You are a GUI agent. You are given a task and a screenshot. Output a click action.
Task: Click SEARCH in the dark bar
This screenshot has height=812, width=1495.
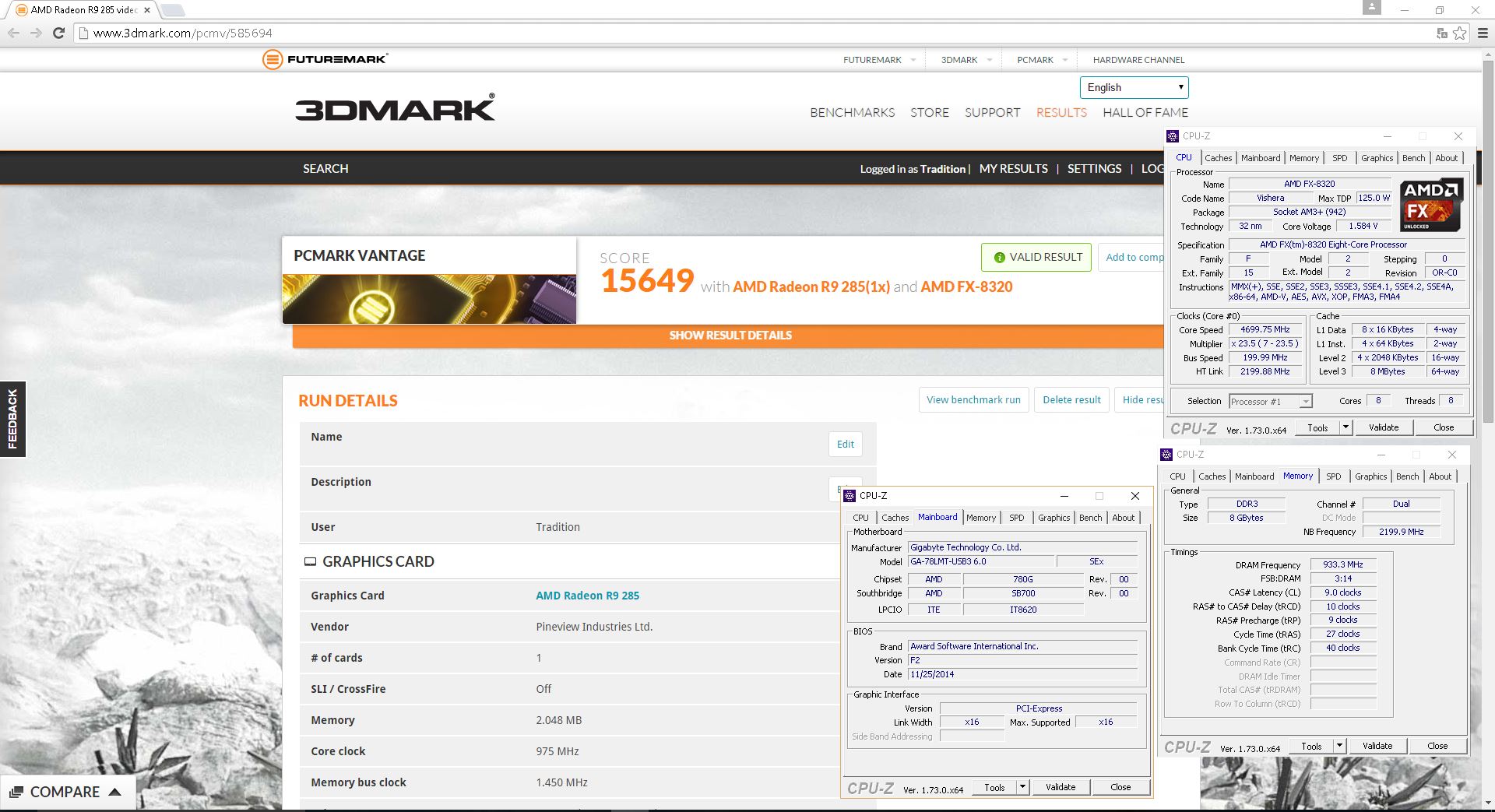[325, 169]
